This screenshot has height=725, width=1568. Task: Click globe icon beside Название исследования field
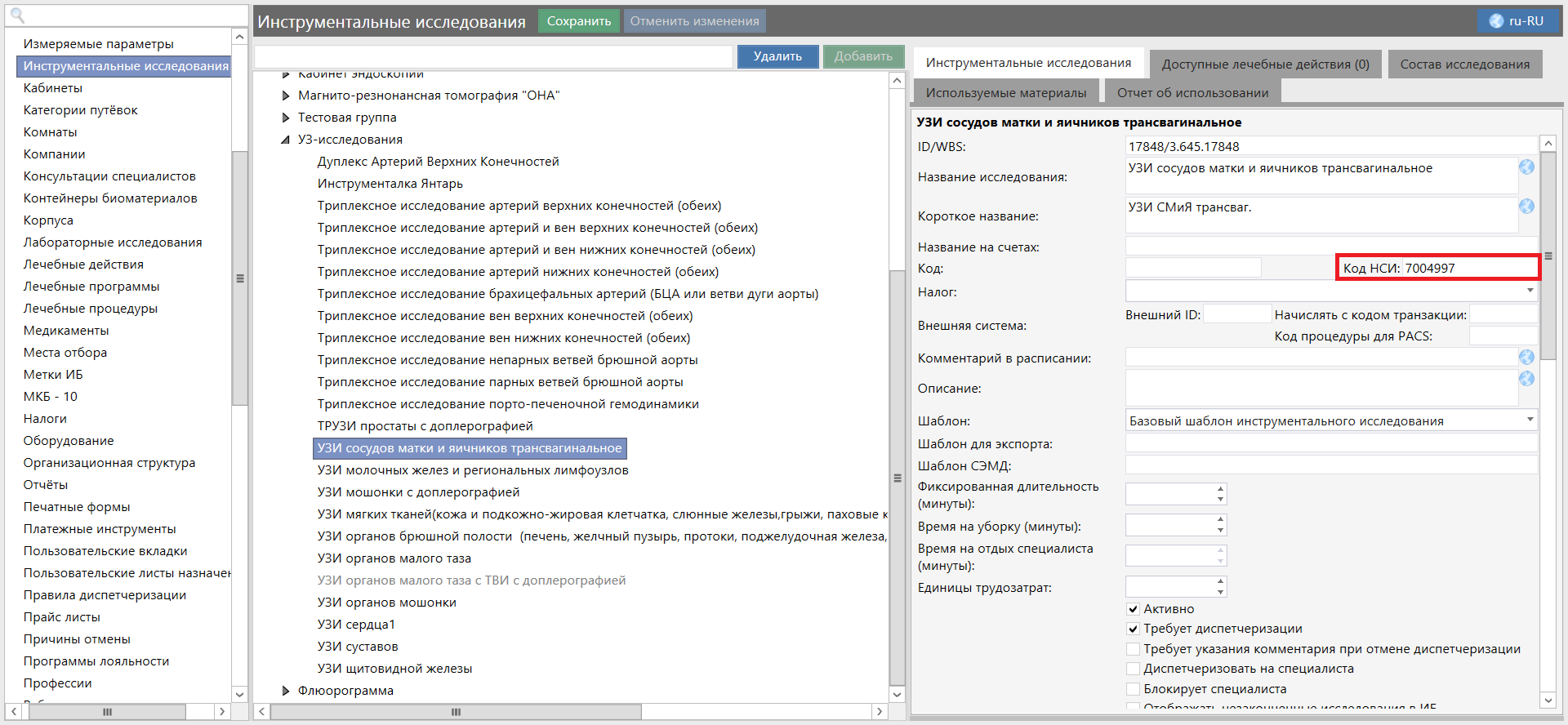pos(1526,167)
